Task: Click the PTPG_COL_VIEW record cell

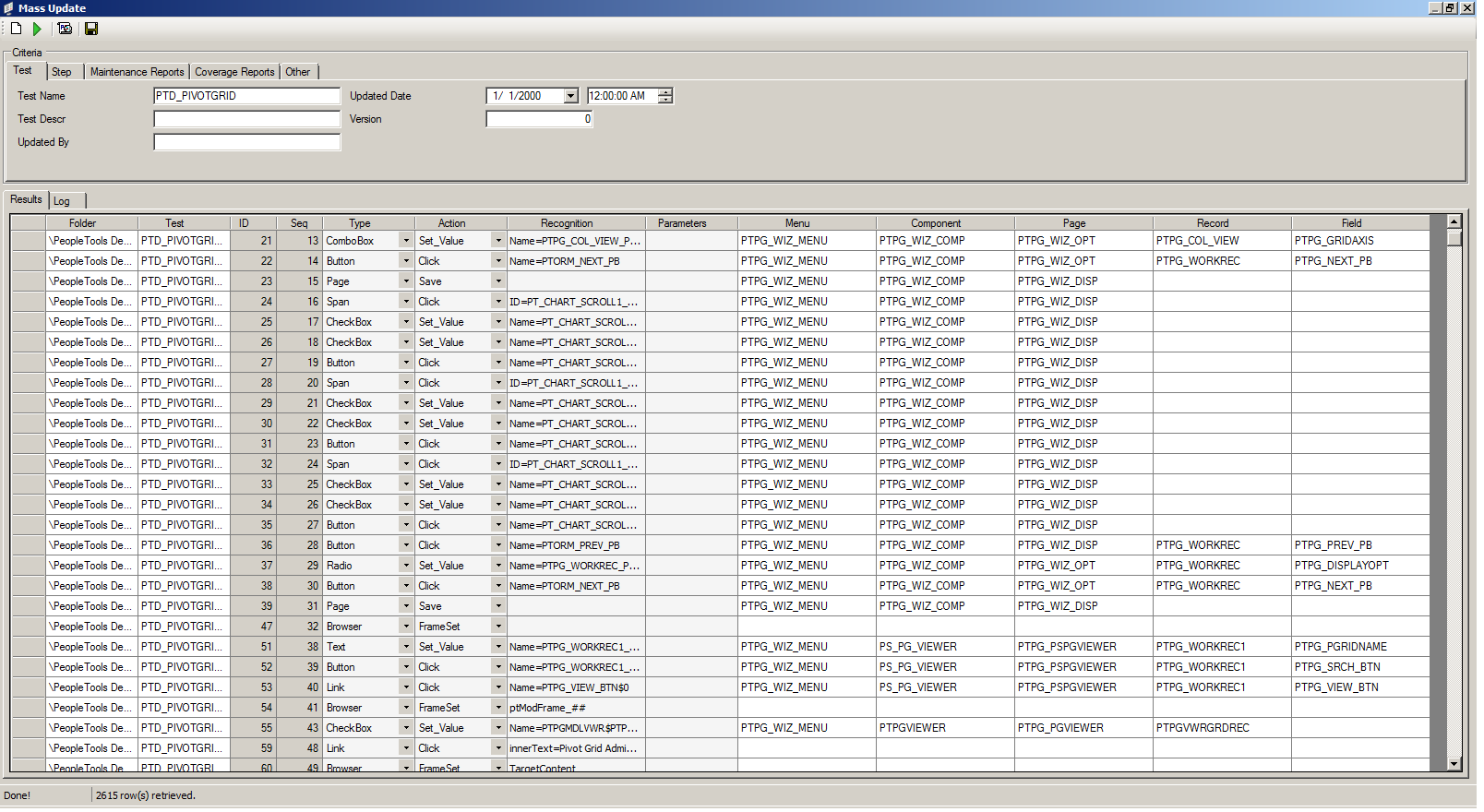Action: (x=1222, y=241)
